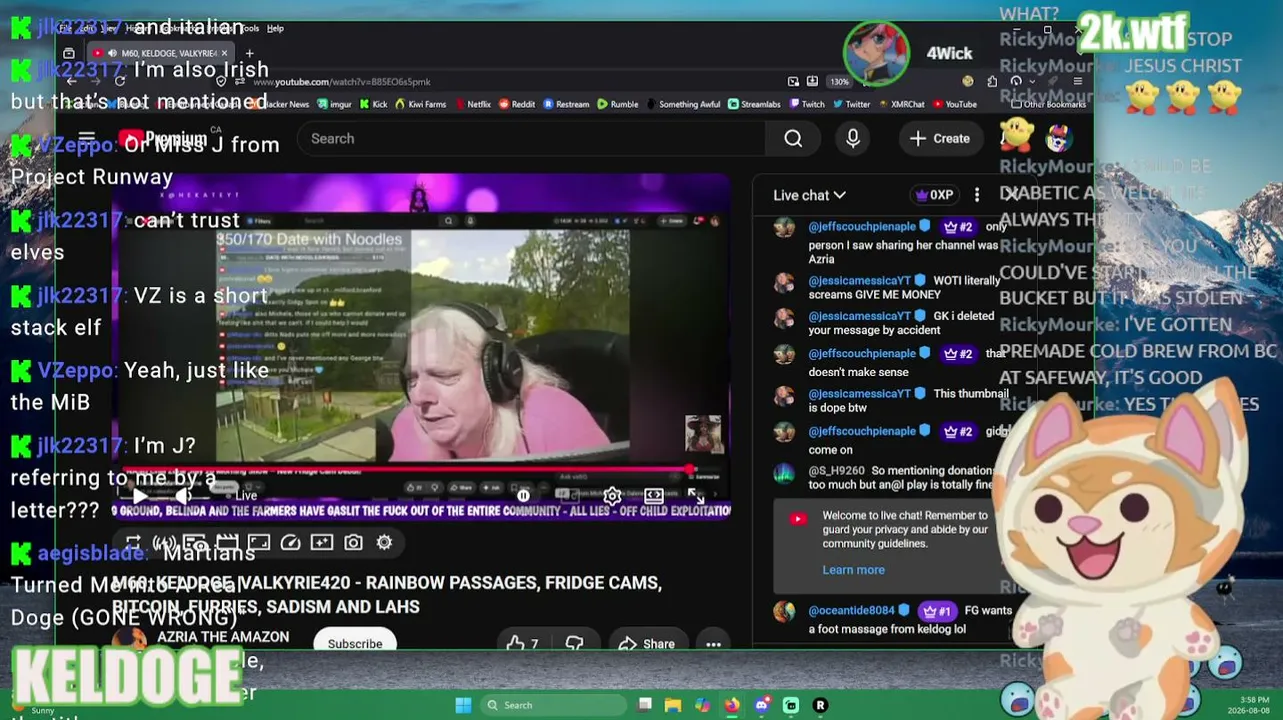Click the YouTube search input field
The height and width of the screenshot is (720, 1283).
(x=530, y=139)
